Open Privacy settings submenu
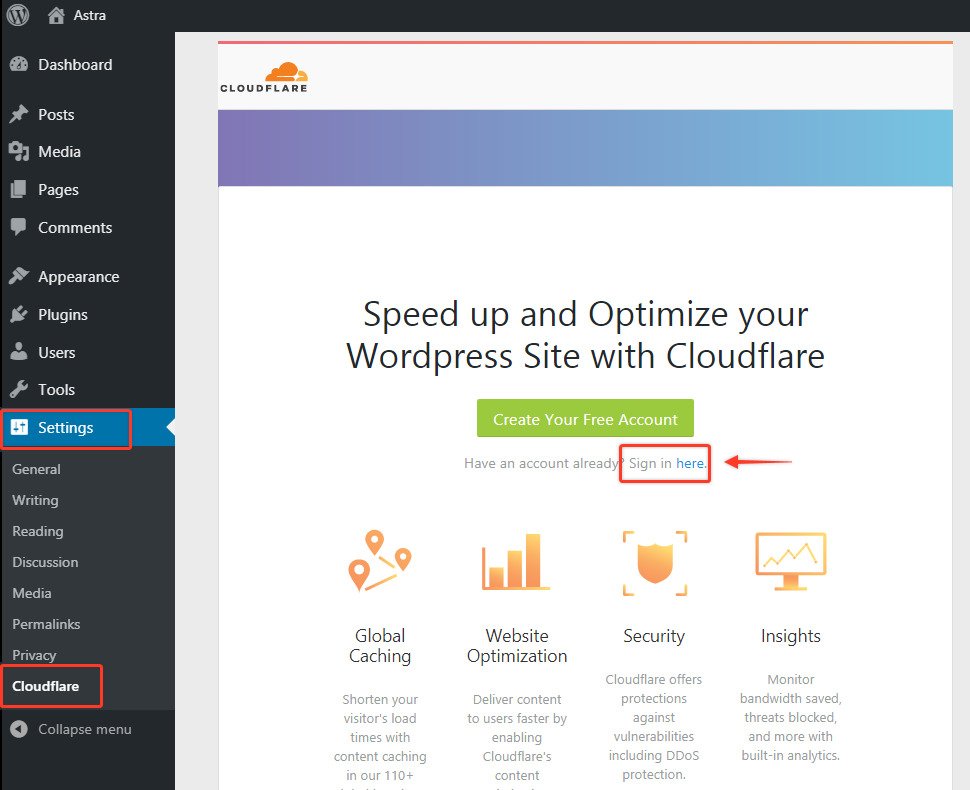The image size is (970, 790). click(34, 655)
